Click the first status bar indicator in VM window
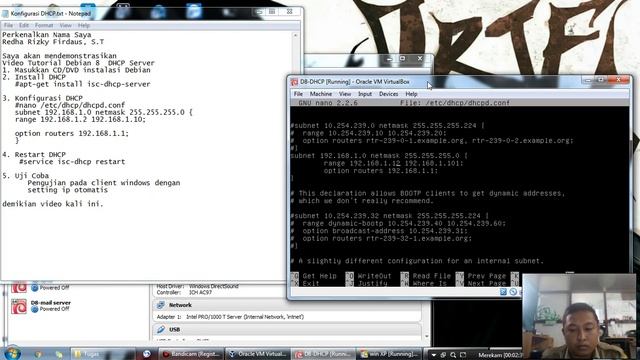This screenshot has height=360, width=640. click(503, 291)
